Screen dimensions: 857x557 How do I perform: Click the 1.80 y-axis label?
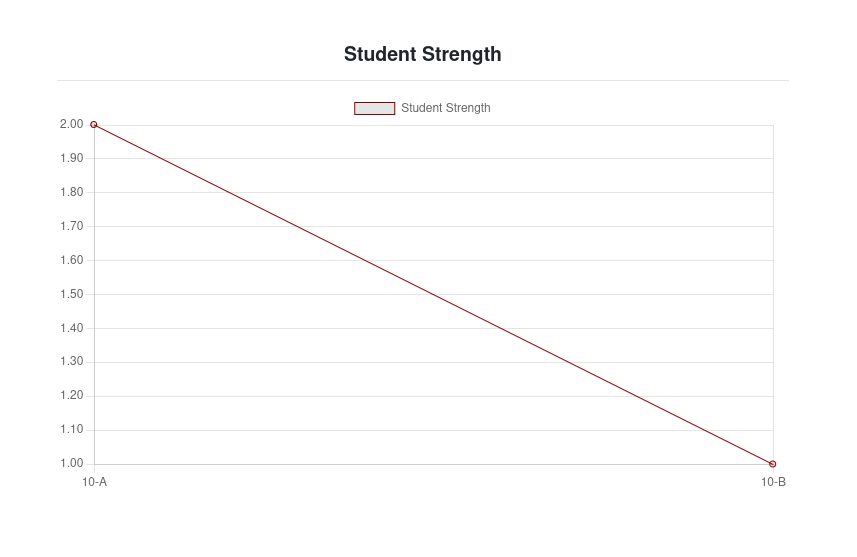[x=71, y=192]
